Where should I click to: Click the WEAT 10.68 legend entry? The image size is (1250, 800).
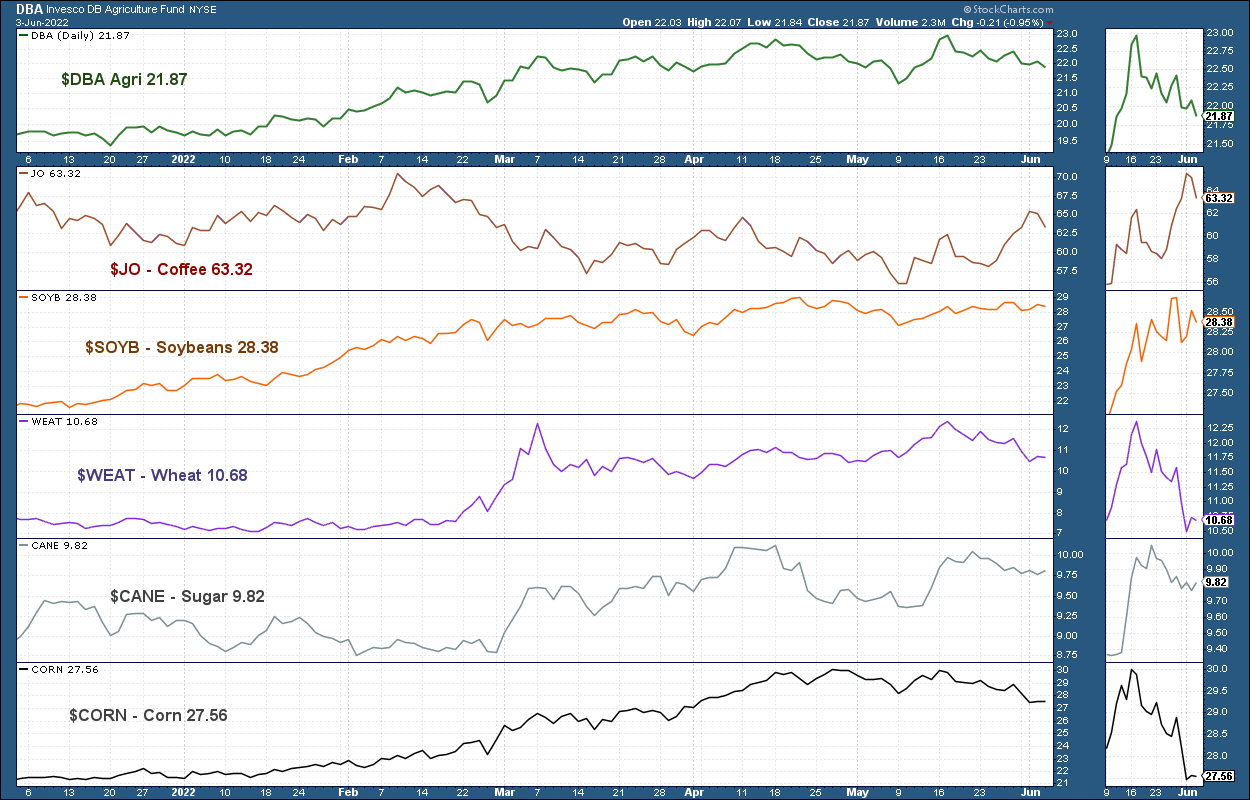coord(64,421)
